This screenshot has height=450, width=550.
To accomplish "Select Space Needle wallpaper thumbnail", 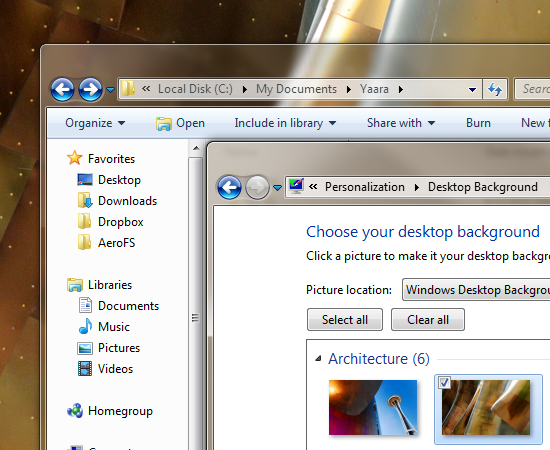I will tap(373, 408).
